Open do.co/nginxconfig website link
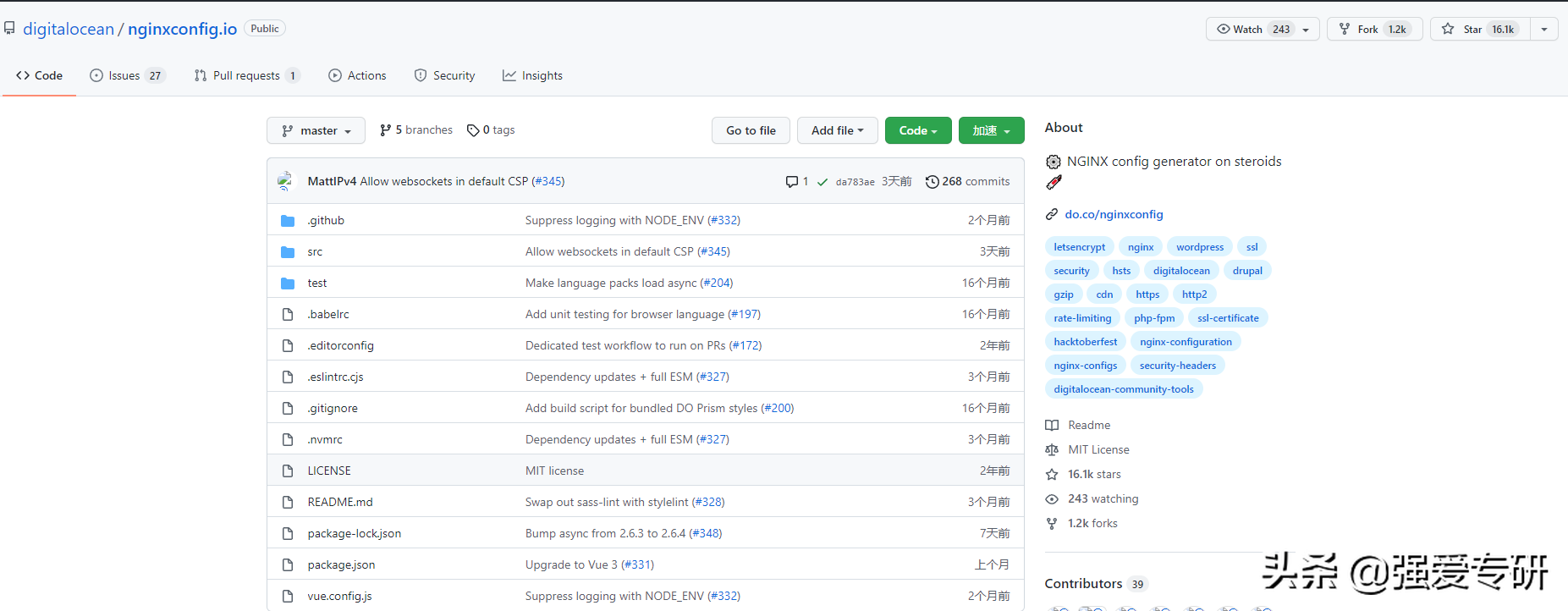This screenshot has height=611, width=1568. click(x=1114, y=214)
